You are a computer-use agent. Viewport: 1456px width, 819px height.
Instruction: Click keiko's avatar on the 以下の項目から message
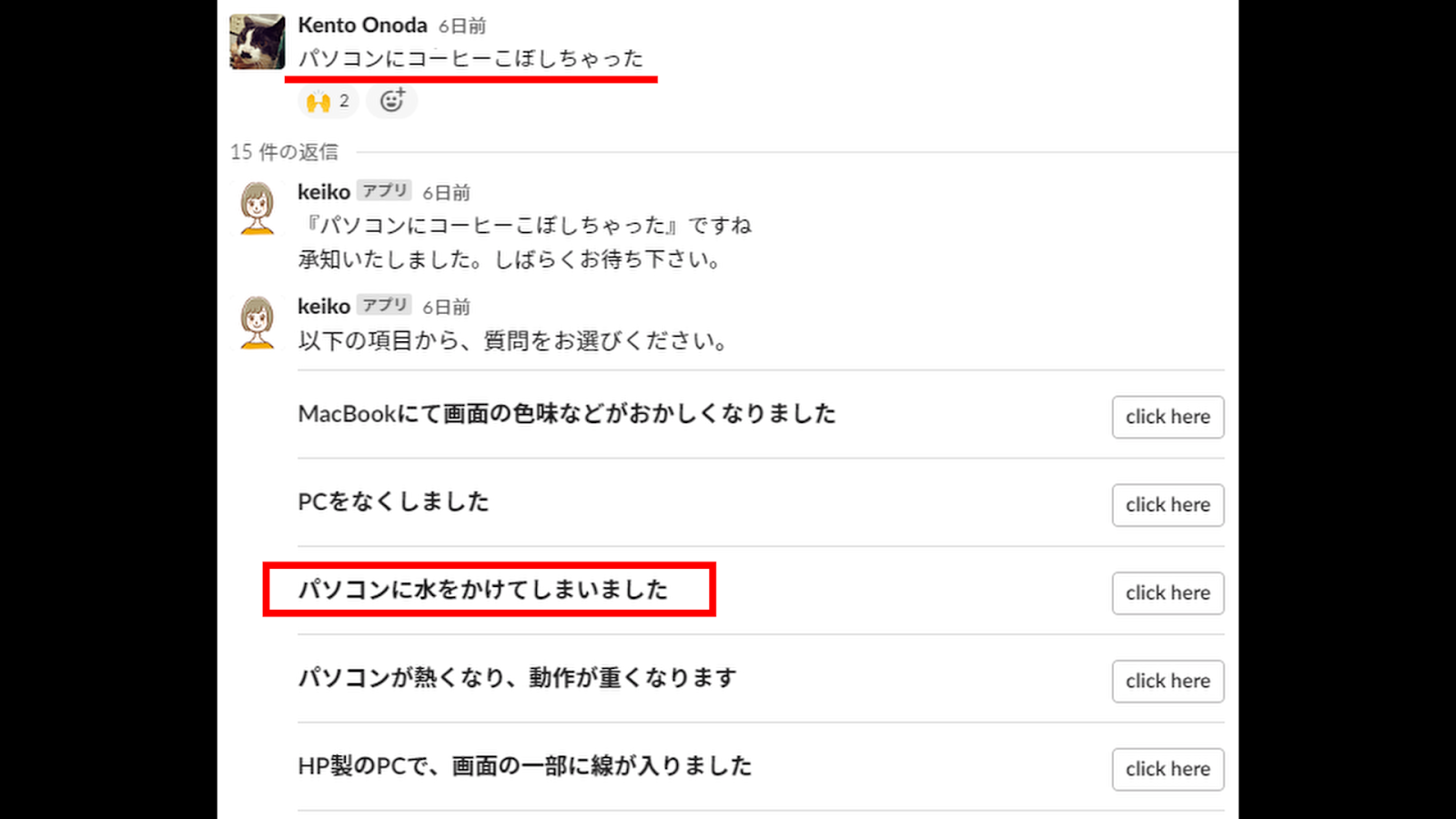(x=258, y=322)
